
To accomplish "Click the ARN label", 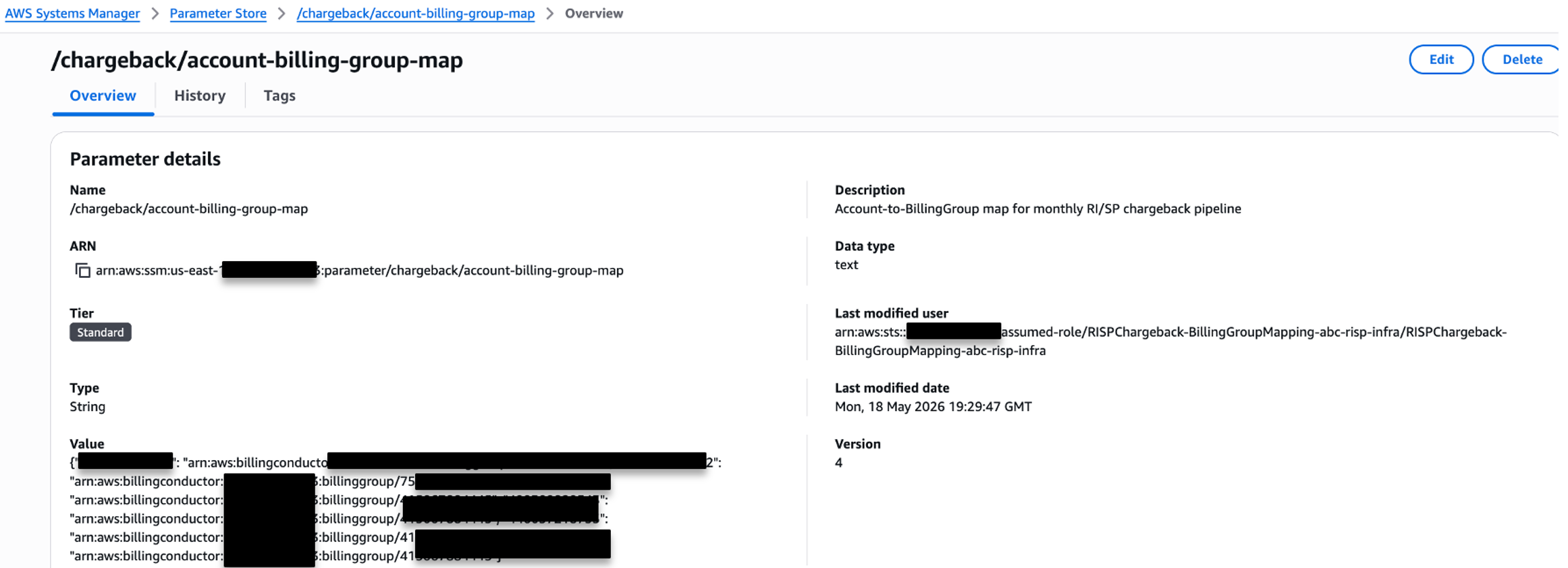I will pyautogui.click(x=83, y=246).
